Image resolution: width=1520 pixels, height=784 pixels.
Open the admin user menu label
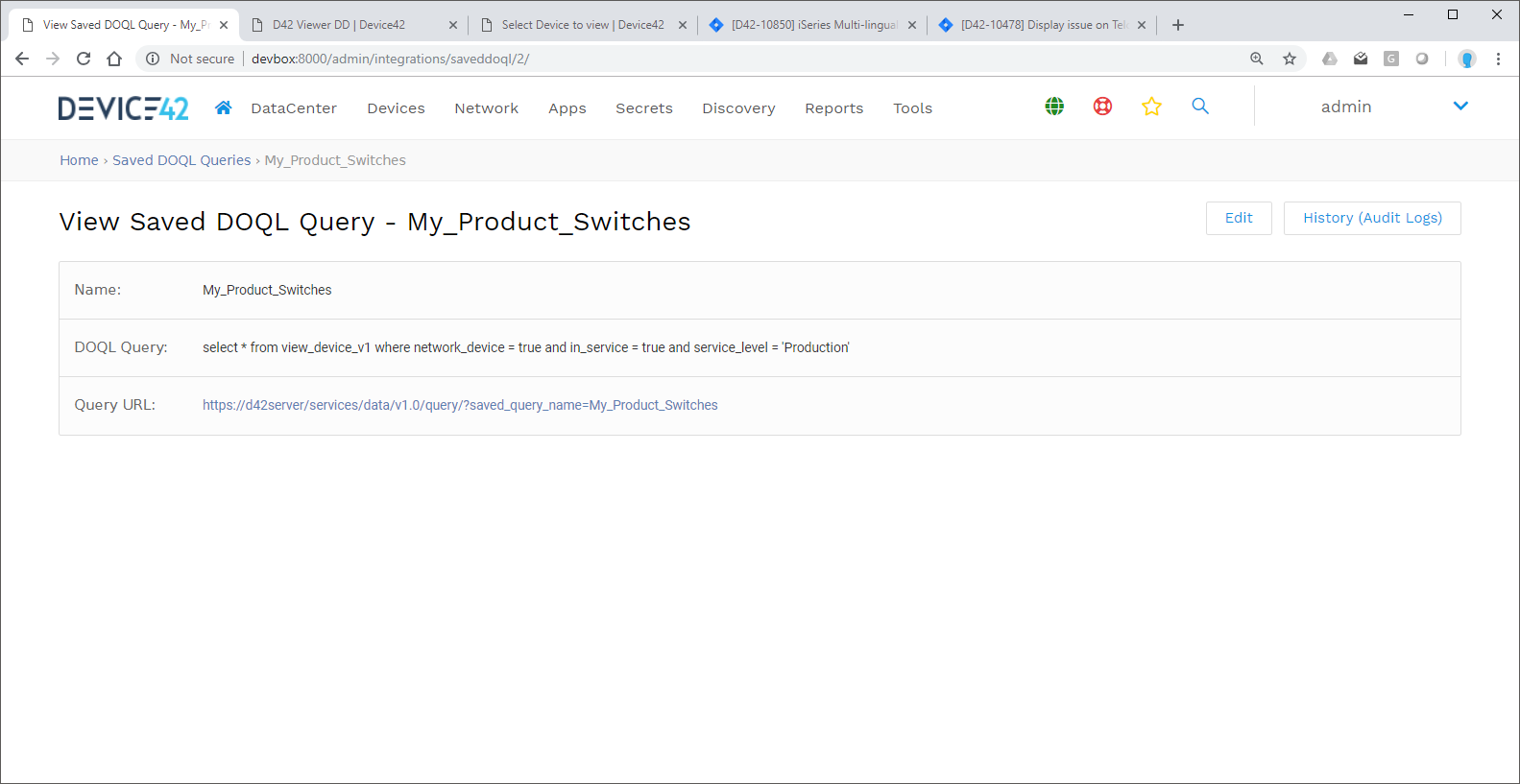pos(1346,107)
